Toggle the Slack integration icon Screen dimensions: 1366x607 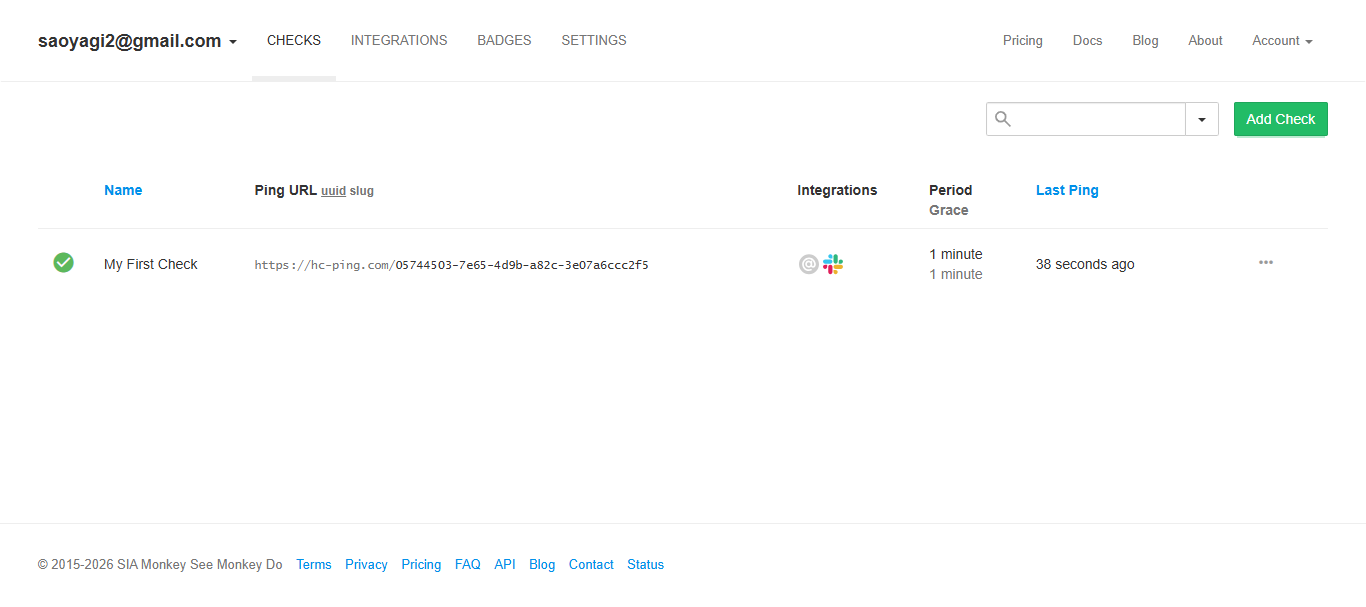pyautogui.click(x=833, y=264)
